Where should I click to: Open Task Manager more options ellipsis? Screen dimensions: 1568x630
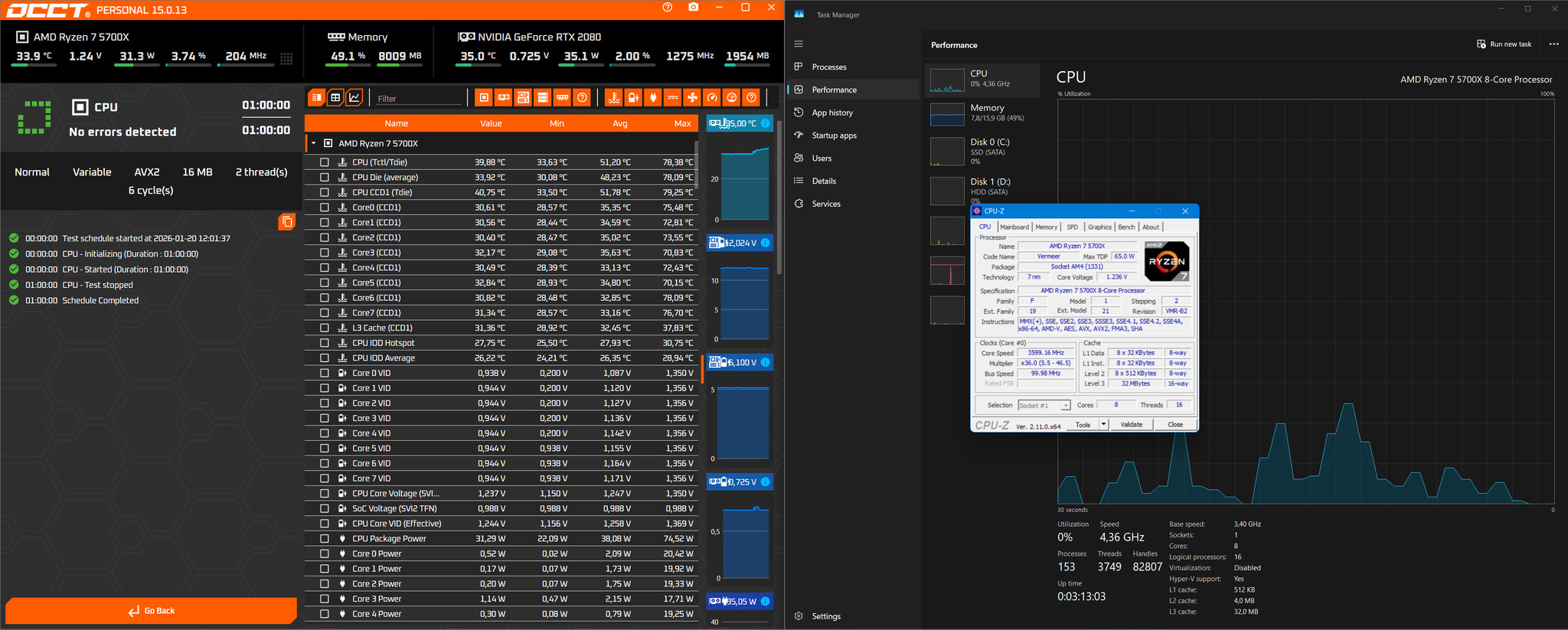click(x=1553, y=44)
